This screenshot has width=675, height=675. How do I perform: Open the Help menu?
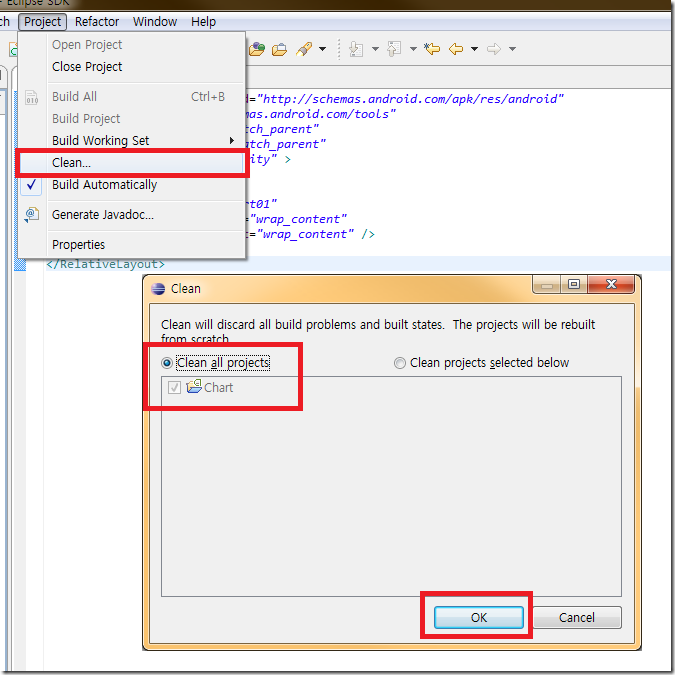pos(204,22)
